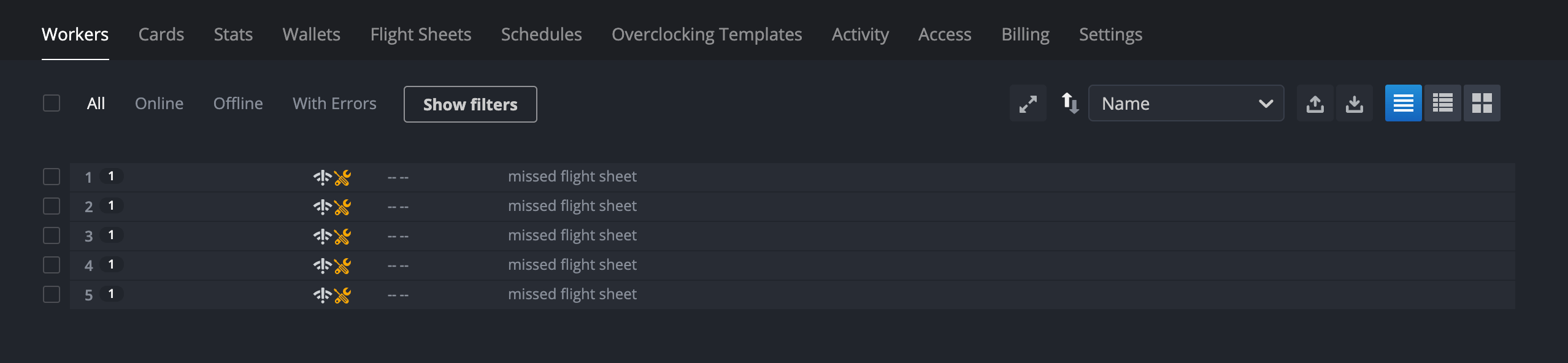
Task: Select the checkbox for worker 2
Action: point(52,206)
